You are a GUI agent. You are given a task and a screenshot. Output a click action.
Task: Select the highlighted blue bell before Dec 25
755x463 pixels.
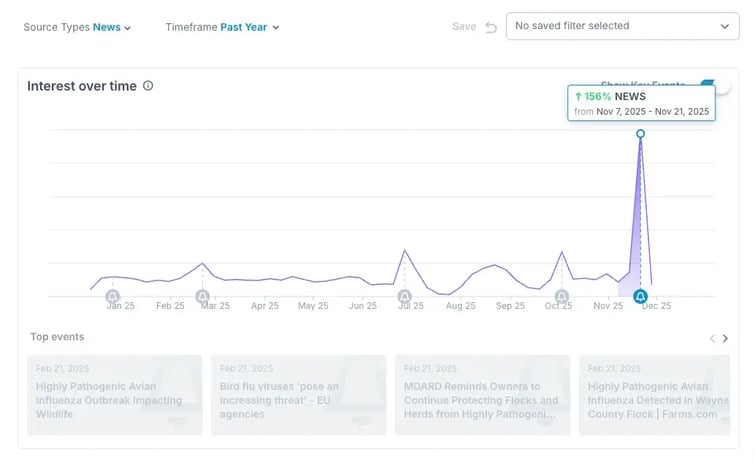coord(641,297)
